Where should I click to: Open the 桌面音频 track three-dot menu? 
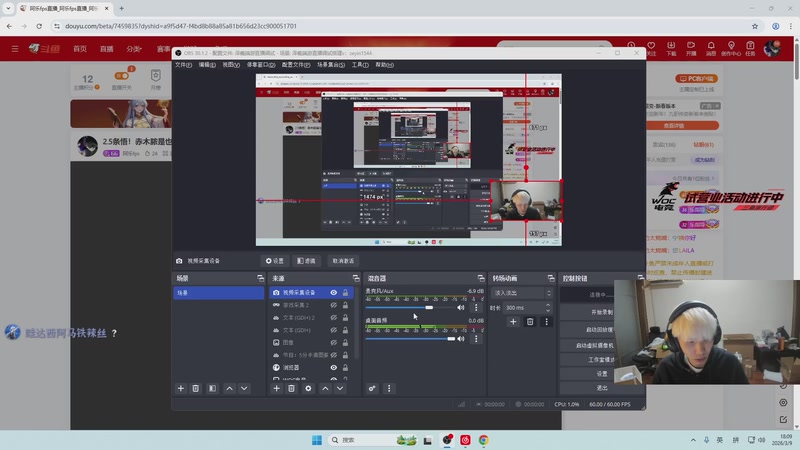[476, 339]
